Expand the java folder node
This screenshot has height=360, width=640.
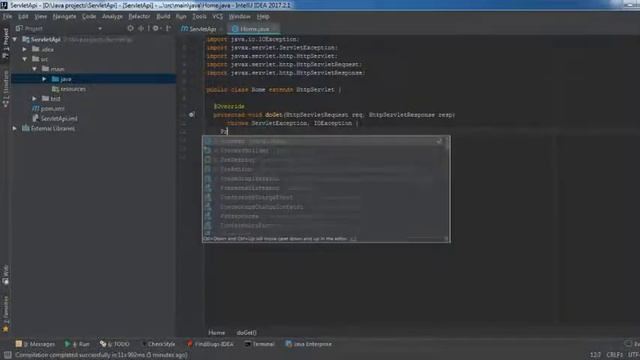click(x=44, y=79)
